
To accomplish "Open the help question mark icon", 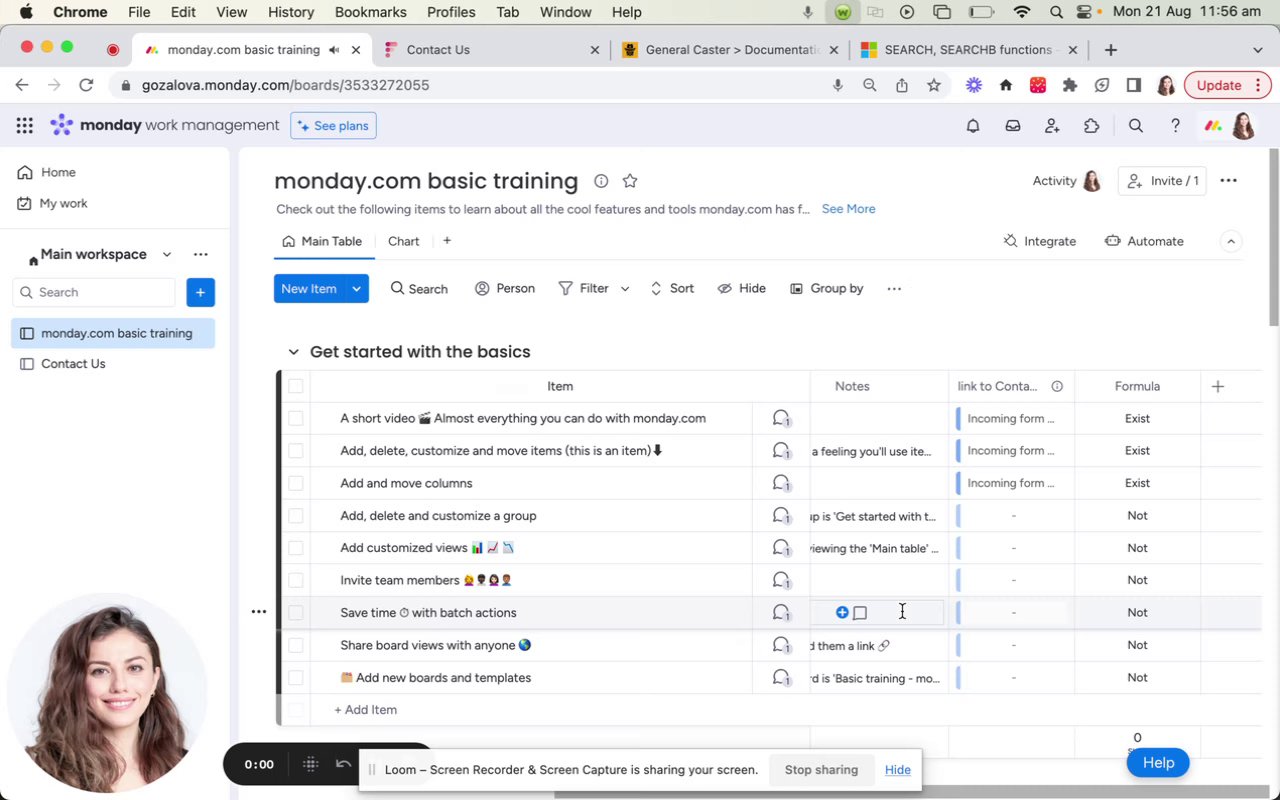I will tap(1175, 126).
